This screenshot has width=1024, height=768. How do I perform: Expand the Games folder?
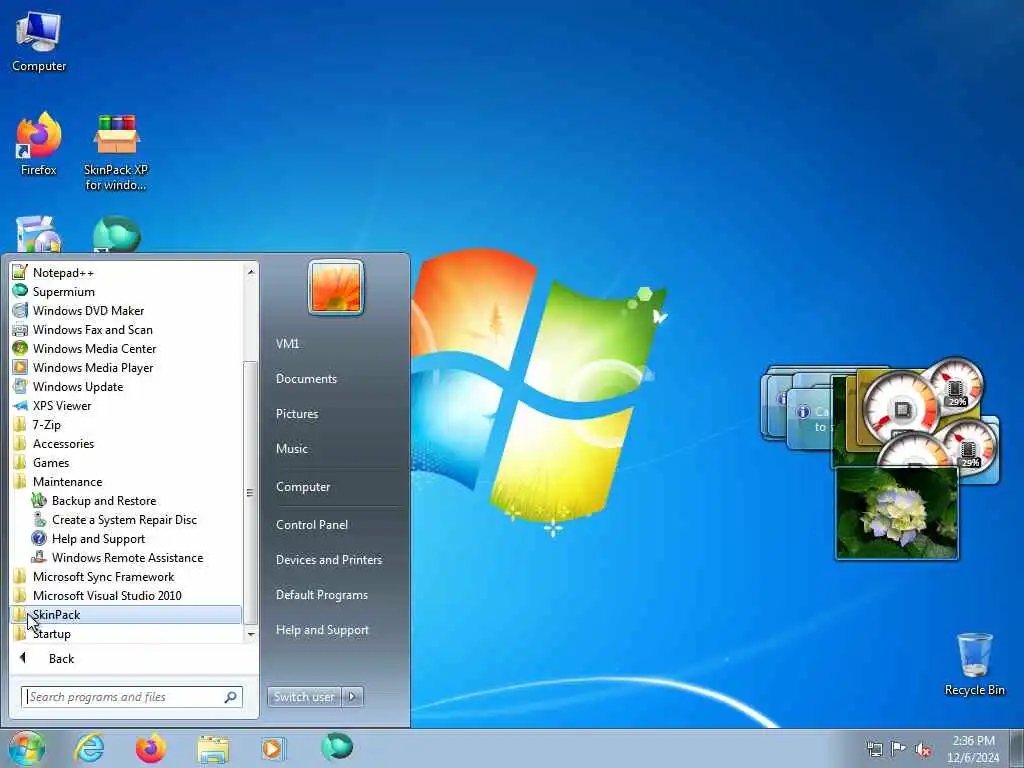[51, 462]
